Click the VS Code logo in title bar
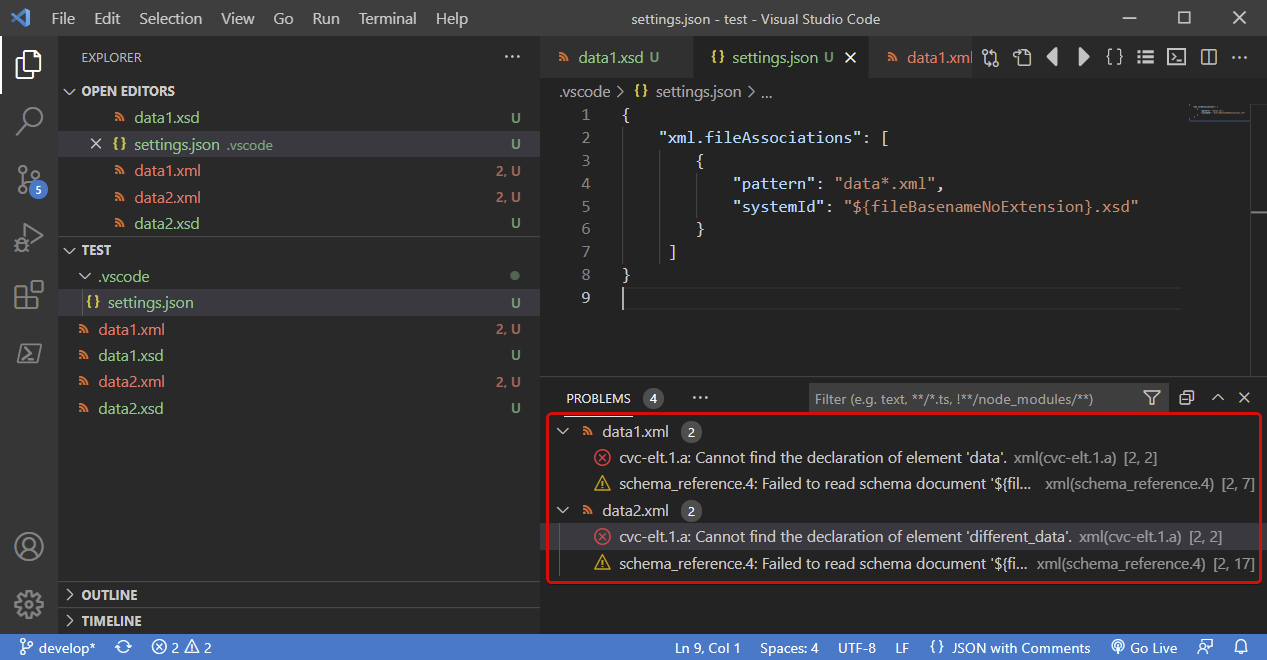 pyautogui.click(x=20, y=18)
